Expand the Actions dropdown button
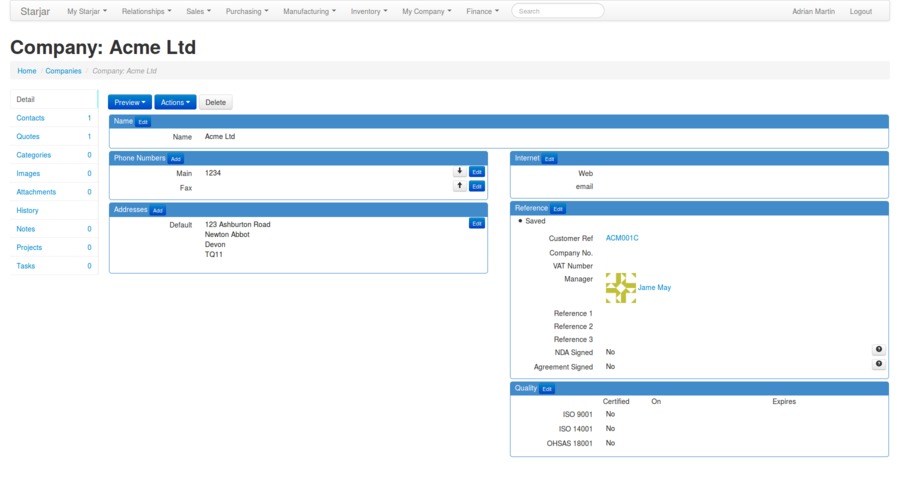900x500 pixels. 175,102
